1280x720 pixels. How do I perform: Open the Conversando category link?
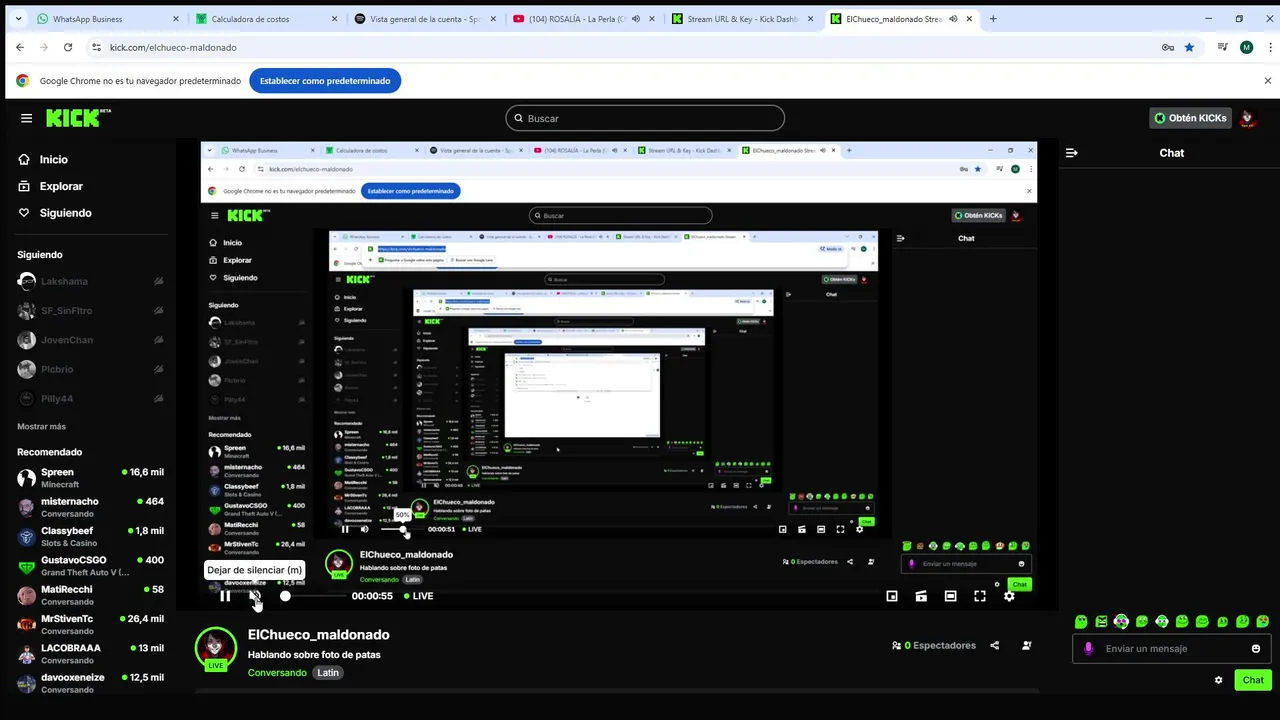(277, 673)
